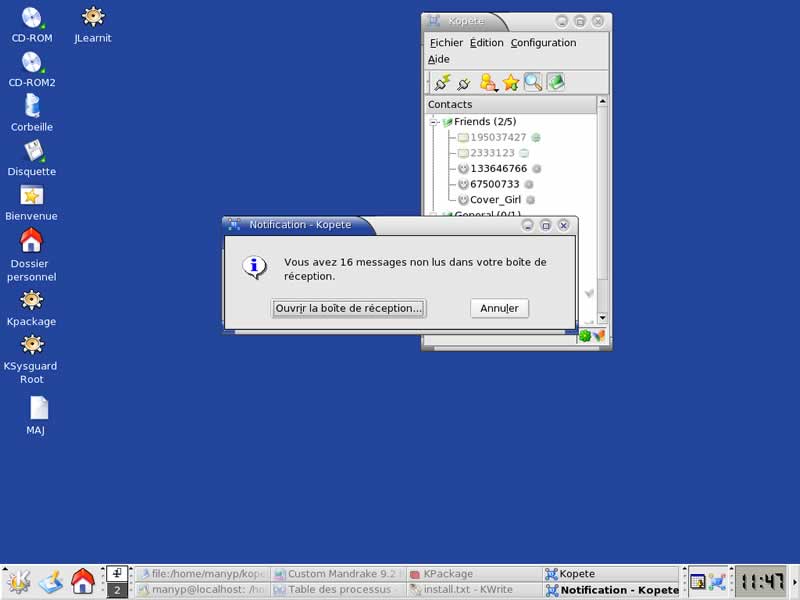Switch to the KPackage taskbar entry

coord(474,574)
